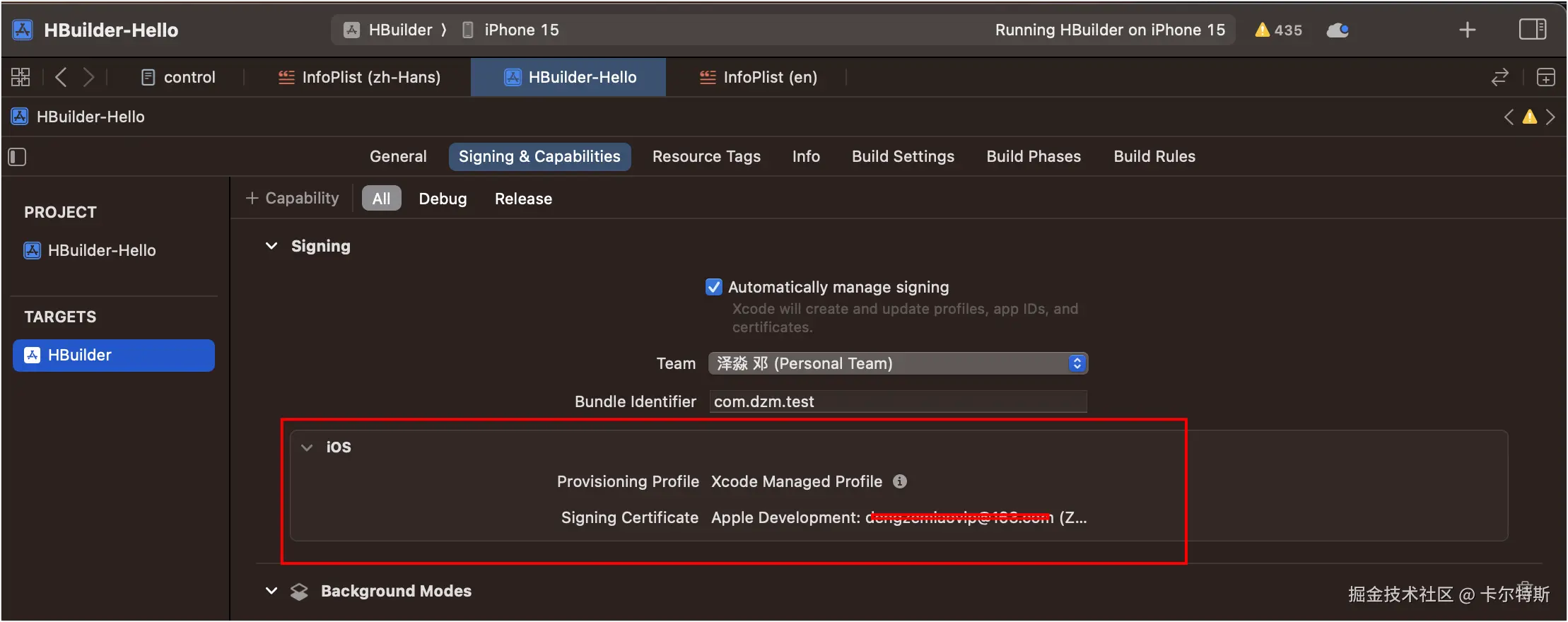Open the related items grid icon
Image resolution: width=1568 pixels, height=622 pixels.
pos(21,77)
